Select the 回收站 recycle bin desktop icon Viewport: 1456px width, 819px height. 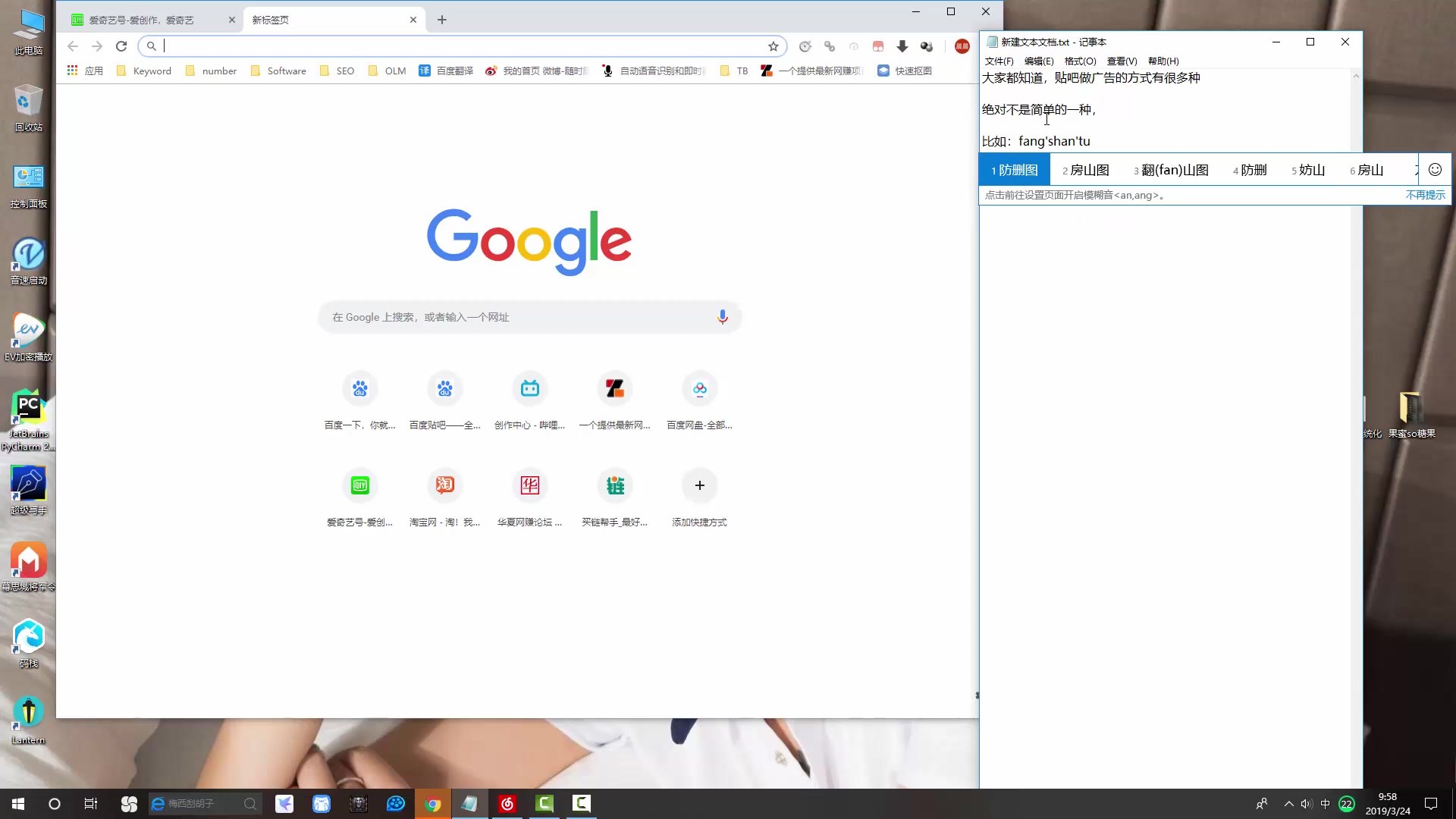click(x=28, y=108)
